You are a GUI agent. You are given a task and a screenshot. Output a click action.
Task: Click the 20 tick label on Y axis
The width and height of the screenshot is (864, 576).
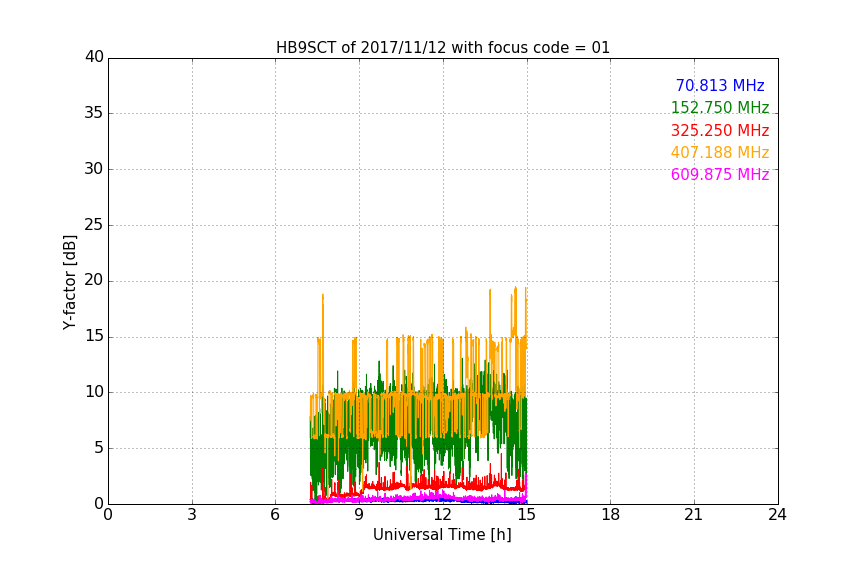94,280
